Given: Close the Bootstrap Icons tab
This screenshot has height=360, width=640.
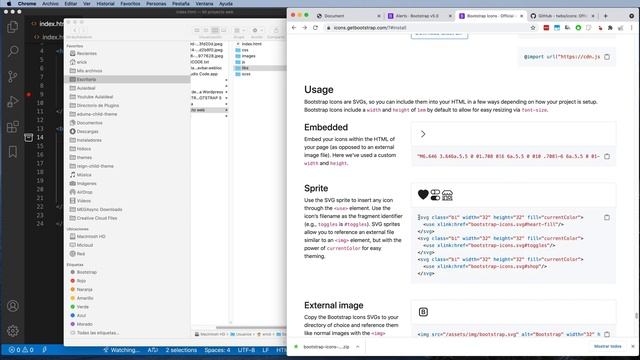Looking at the screenshot, I should click(521, 16).
